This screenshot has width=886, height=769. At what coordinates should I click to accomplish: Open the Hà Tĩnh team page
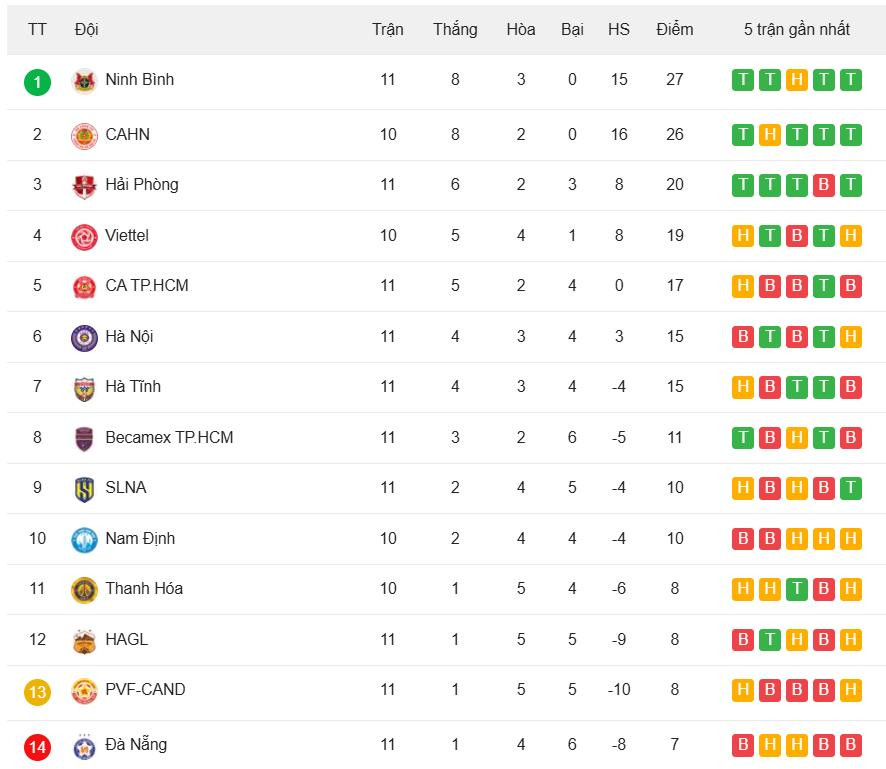pos(133,386)
